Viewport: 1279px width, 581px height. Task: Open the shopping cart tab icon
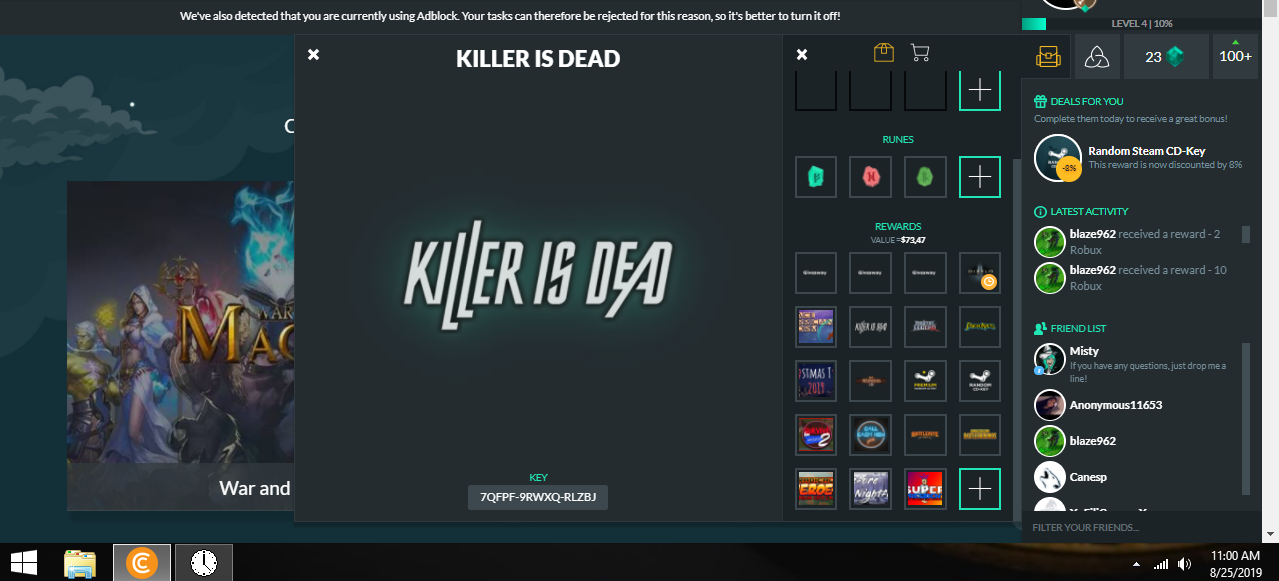pos(920,52)
